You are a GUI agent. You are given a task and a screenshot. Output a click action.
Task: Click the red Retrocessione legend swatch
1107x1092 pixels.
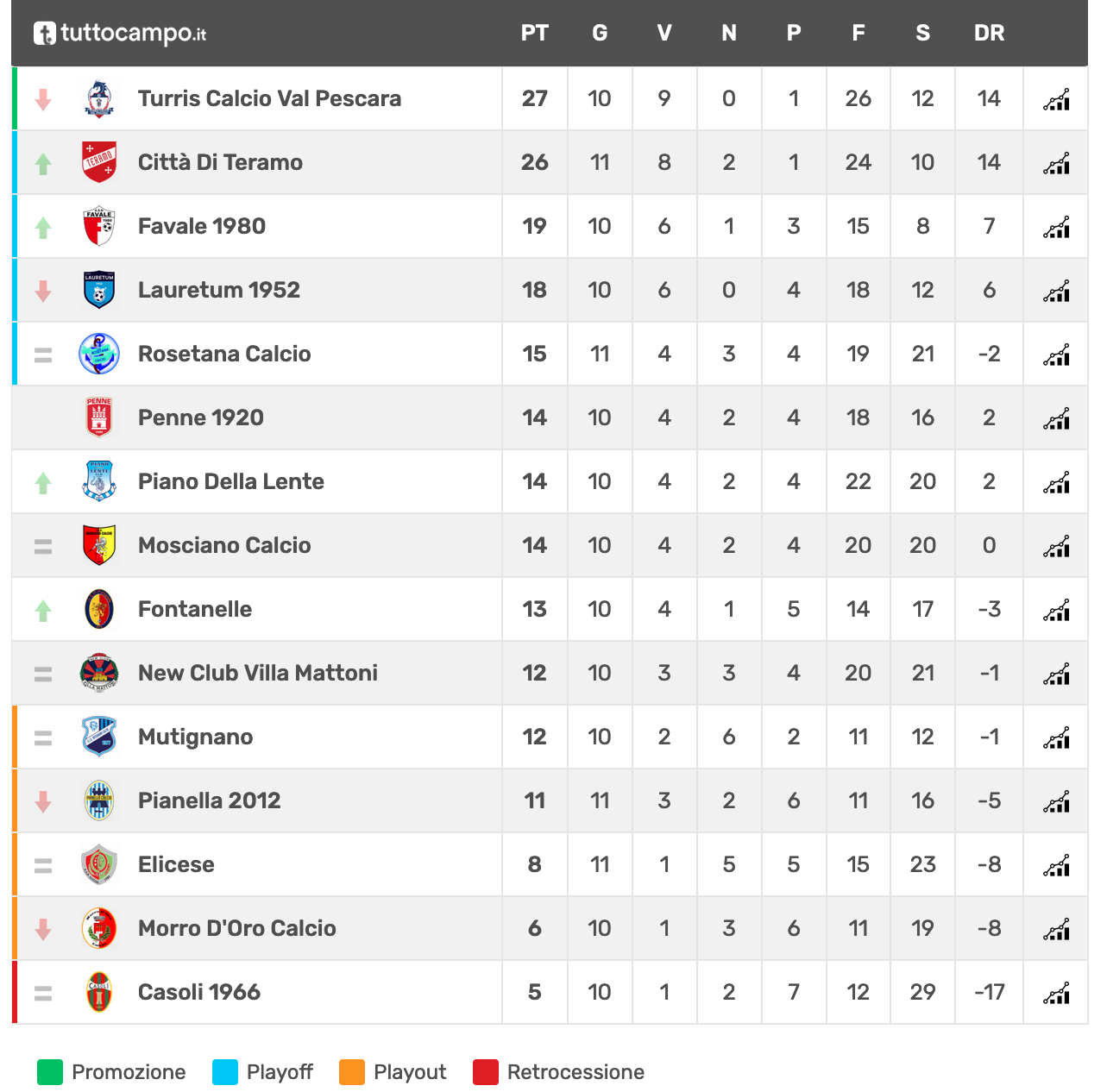click(486, 1072)
